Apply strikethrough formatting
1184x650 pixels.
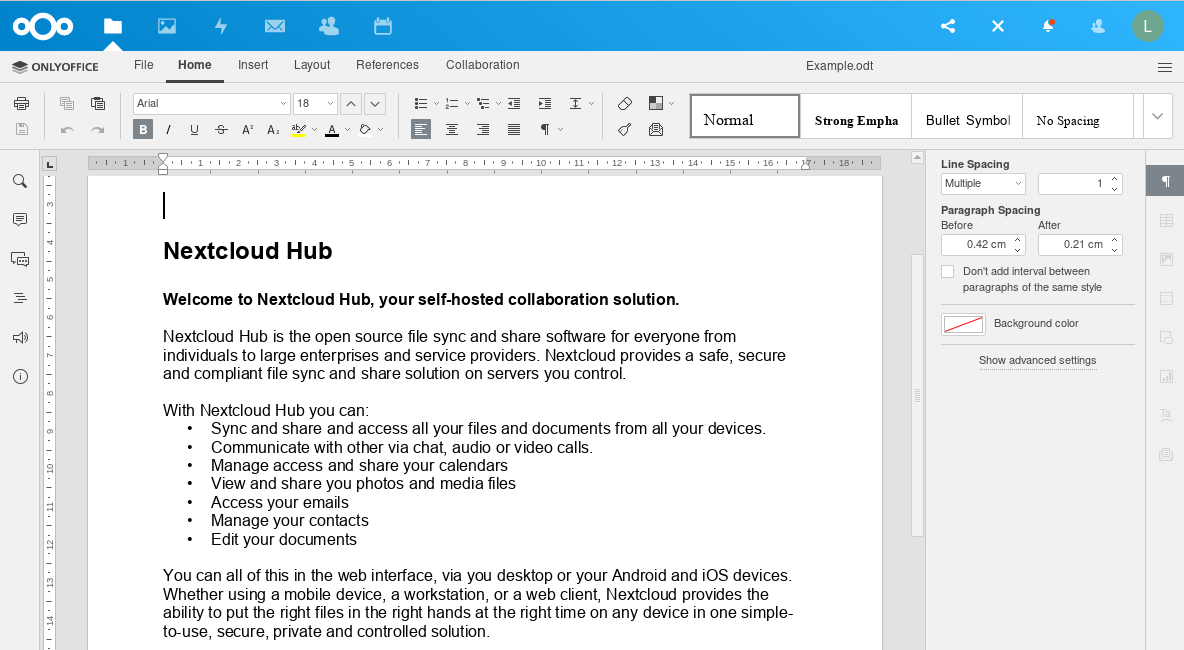click(x=221, y=129)
